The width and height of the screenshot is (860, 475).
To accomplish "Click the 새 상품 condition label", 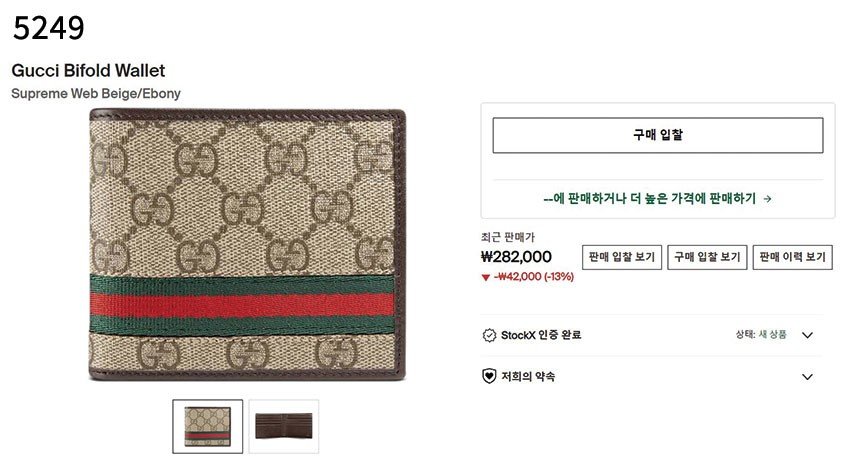I will [772, 335].
